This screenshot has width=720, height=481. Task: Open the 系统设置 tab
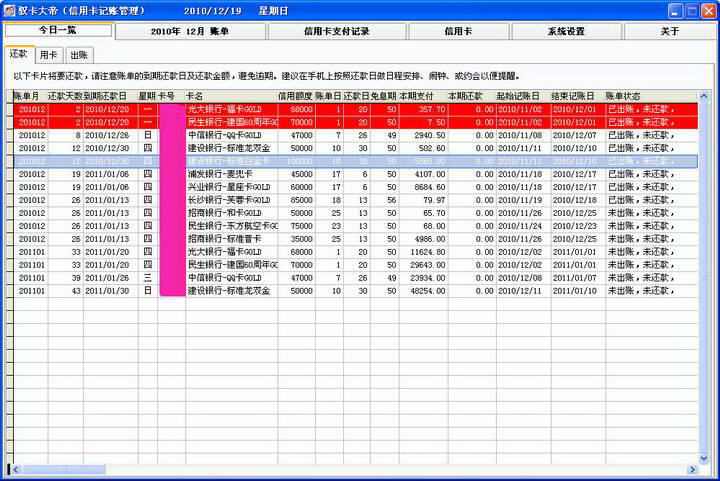tap(565, 32)
